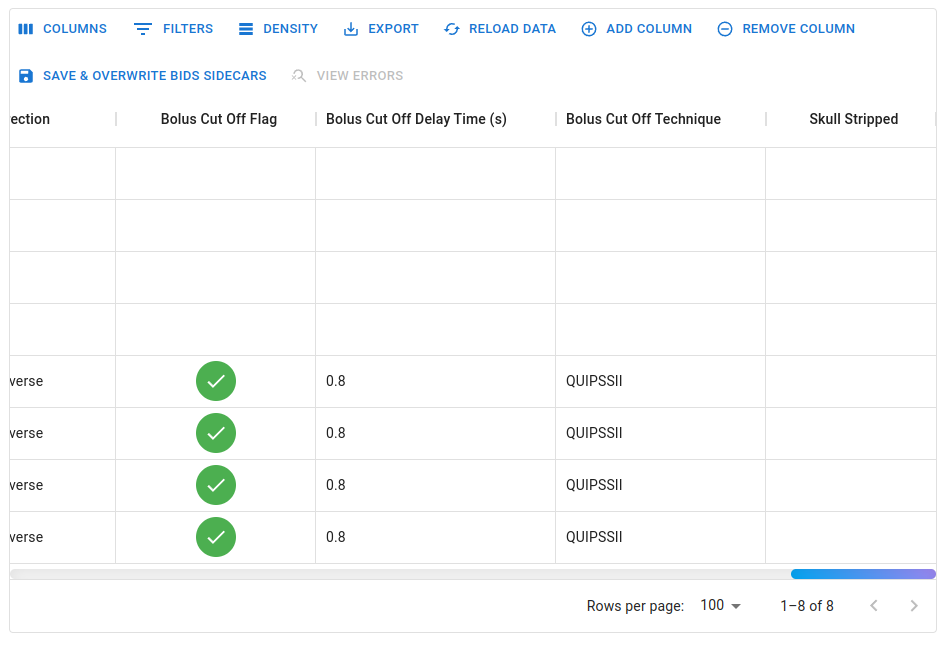Click ADD COLUMN text label
The image size is (944, 659).
(x=649, y=29)
